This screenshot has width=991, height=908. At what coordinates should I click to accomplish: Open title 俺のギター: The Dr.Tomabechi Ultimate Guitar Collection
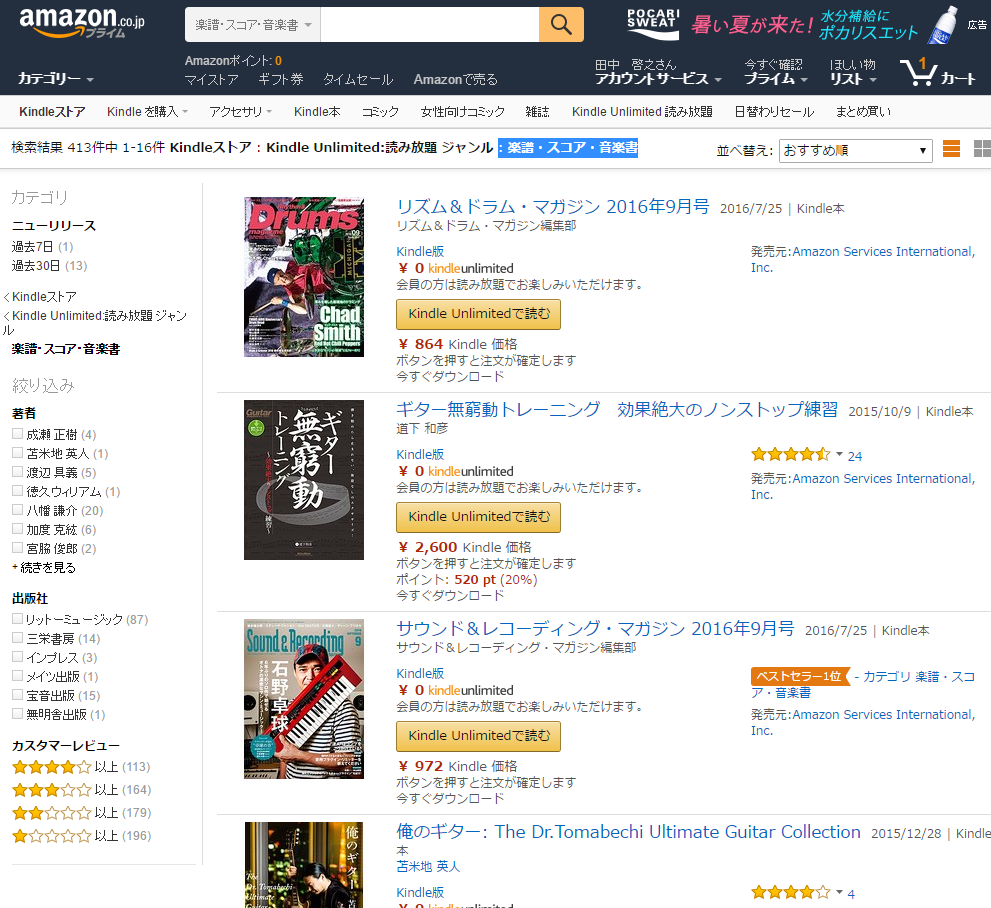(628, 832)
